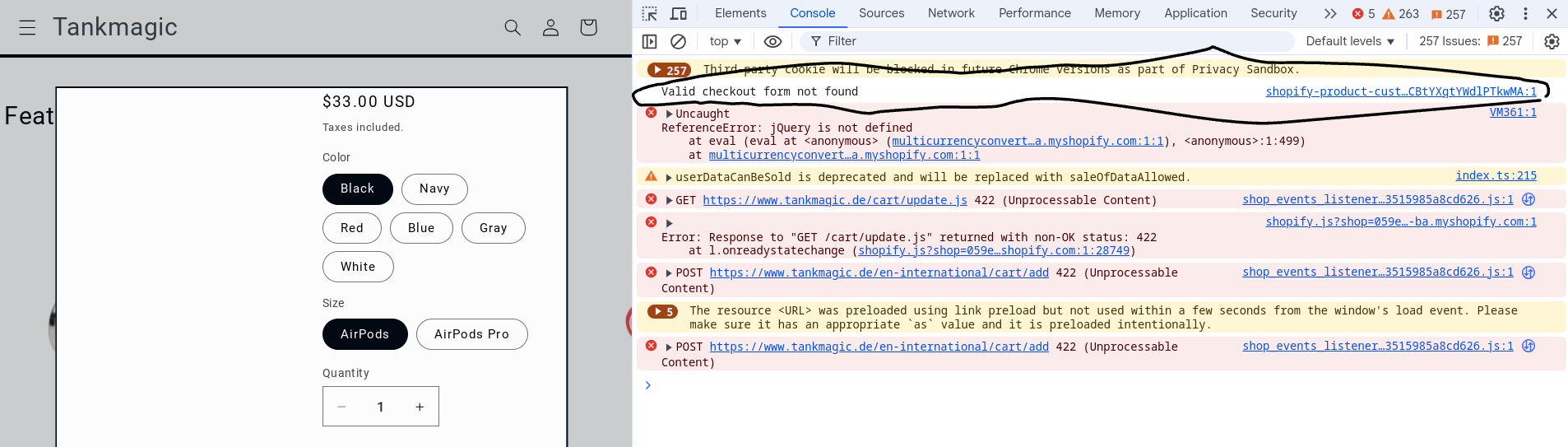The height and width of the screenshot is (447, 1568).
Task: Select the White color option
Action: click(x=358, y=267)
